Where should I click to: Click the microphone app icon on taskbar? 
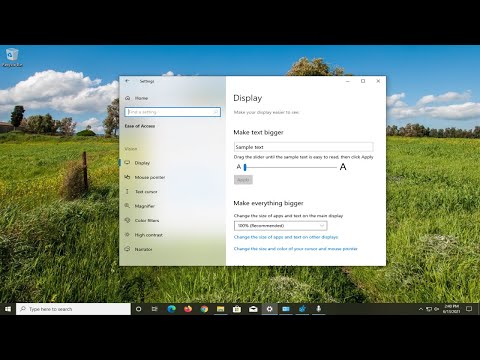tap(318, 309)
